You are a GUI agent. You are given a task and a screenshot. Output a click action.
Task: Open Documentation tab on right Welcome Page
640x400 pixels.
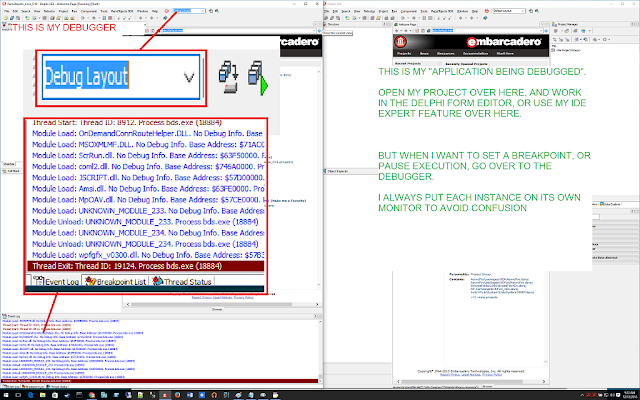(475, 53)
